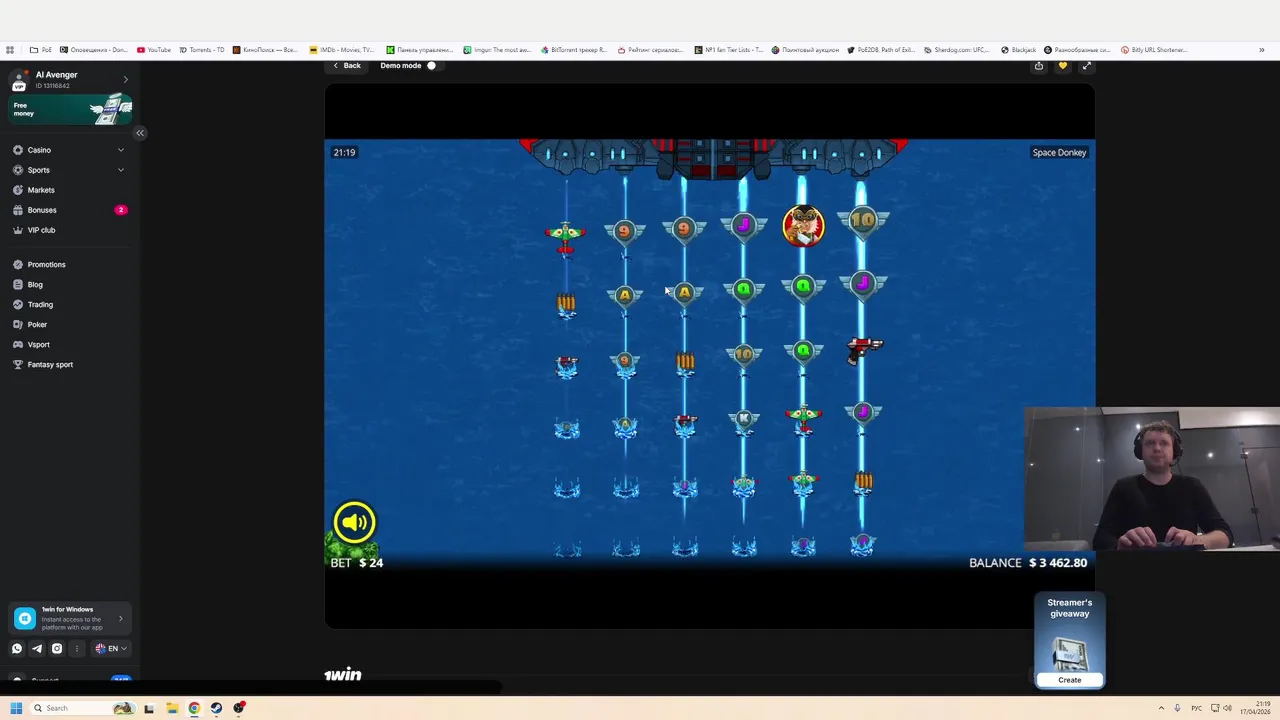Click the red raygun symbol on the reels
This screenshot has width=1280, height=720.
click(x=864, y=349)
